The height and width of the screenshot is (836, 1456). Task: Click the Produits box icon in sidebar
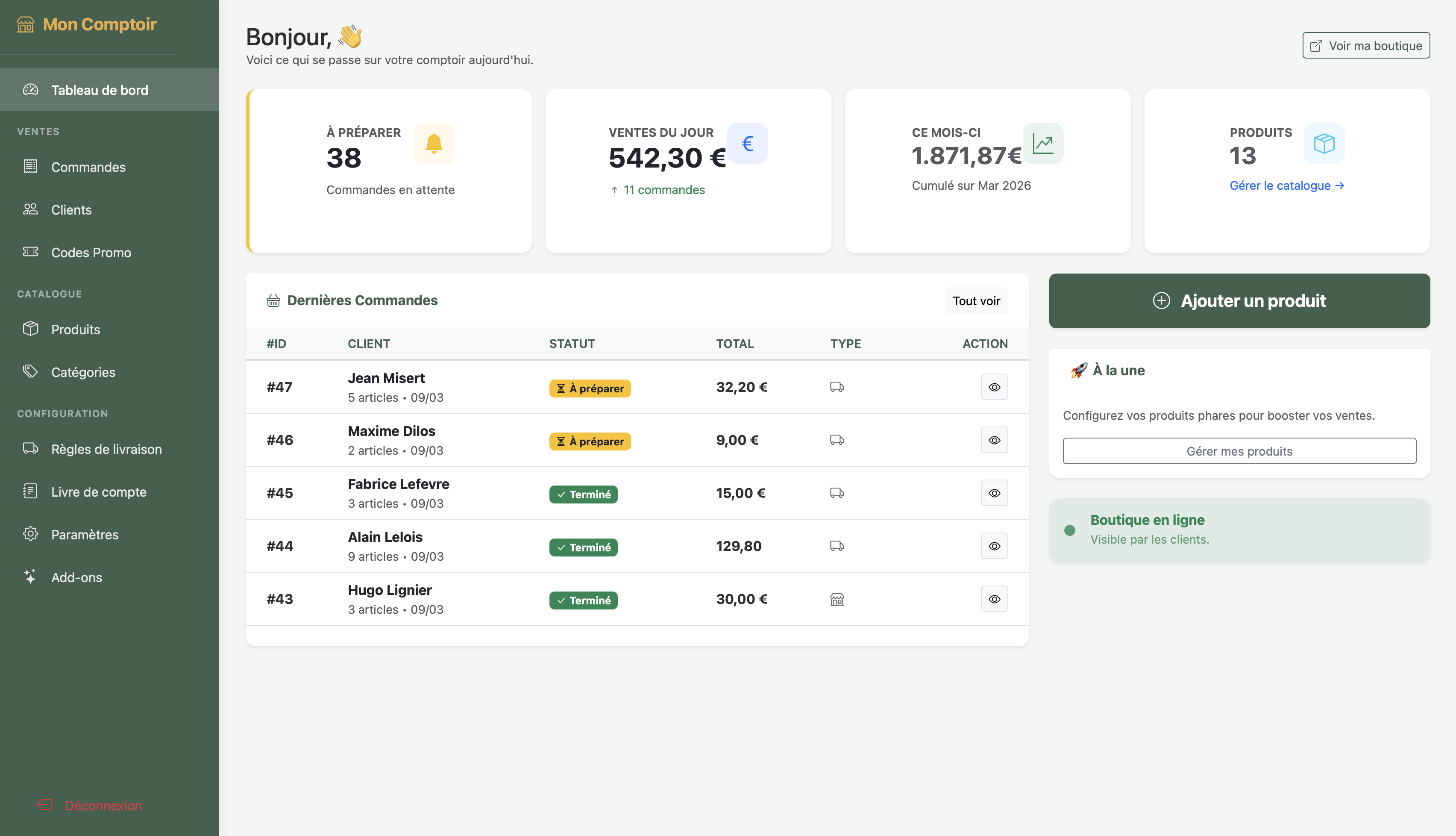coord(30,329)
